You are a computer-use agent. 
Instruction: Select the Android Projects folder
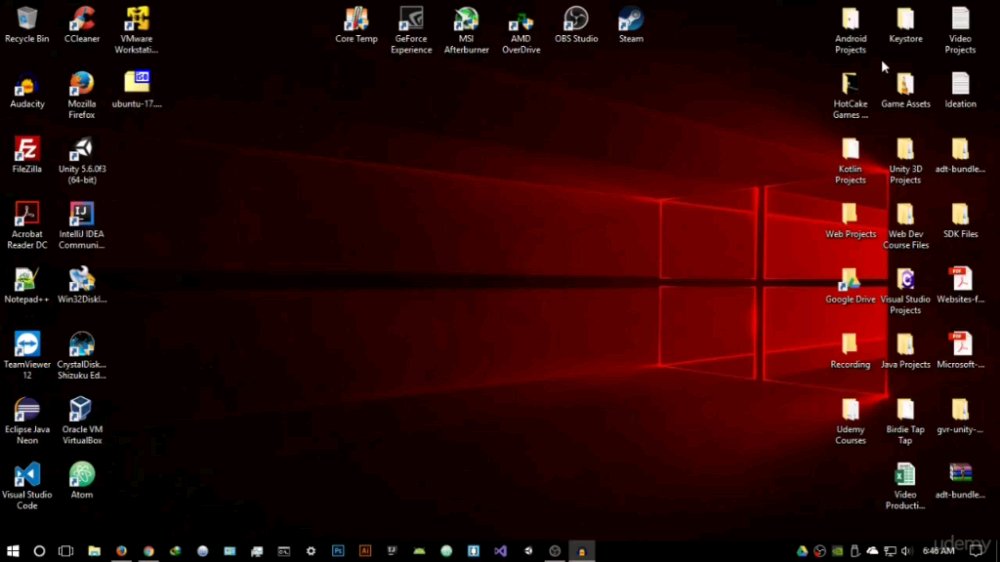coord(850,30)
